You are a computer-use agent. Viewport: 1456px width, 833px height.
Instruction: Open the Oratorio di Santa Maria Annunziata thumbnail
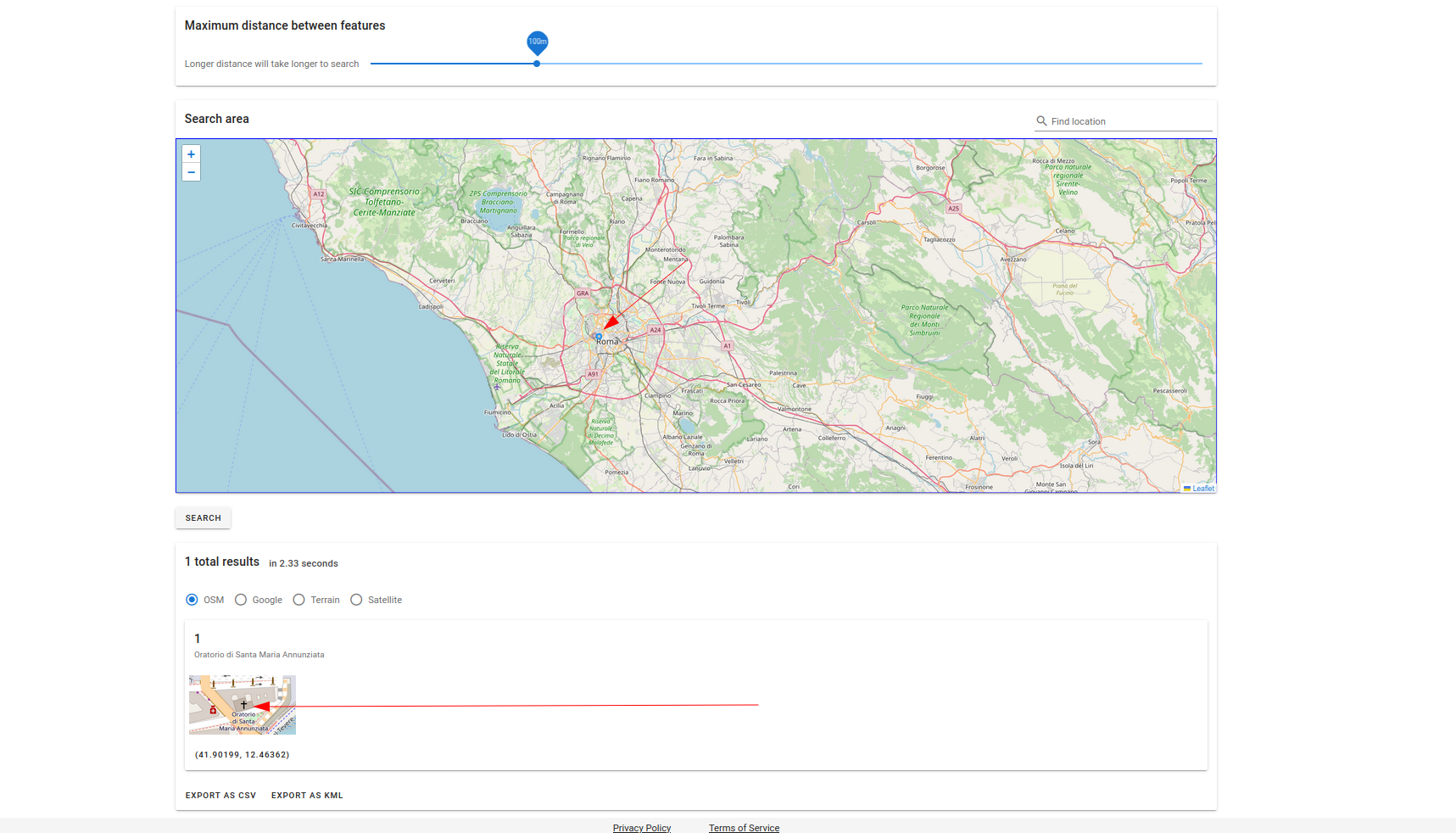243,705
